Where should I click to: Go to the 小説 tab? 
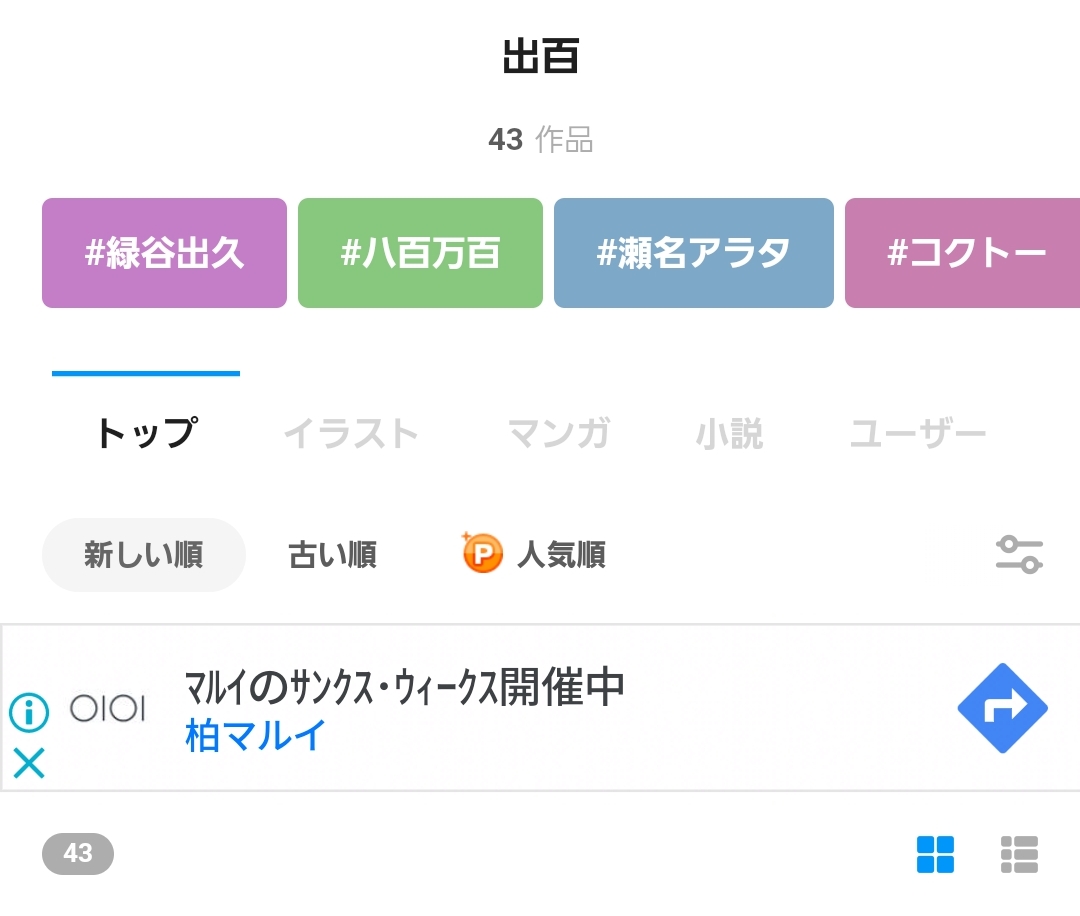pos(729,434)
